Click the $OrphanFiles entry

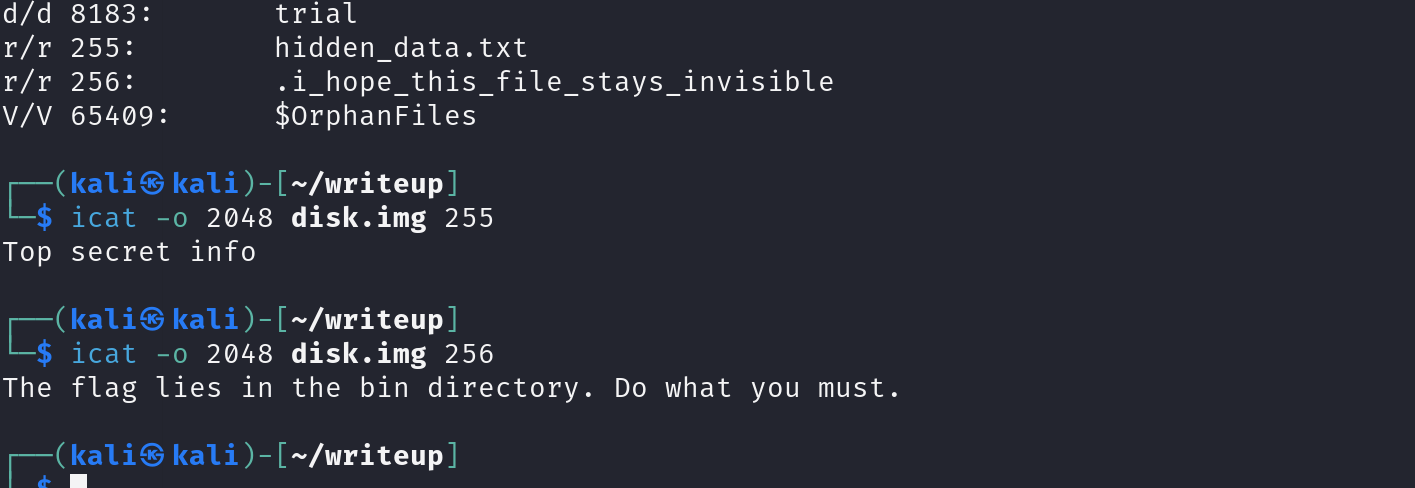[x=376, y=116]
